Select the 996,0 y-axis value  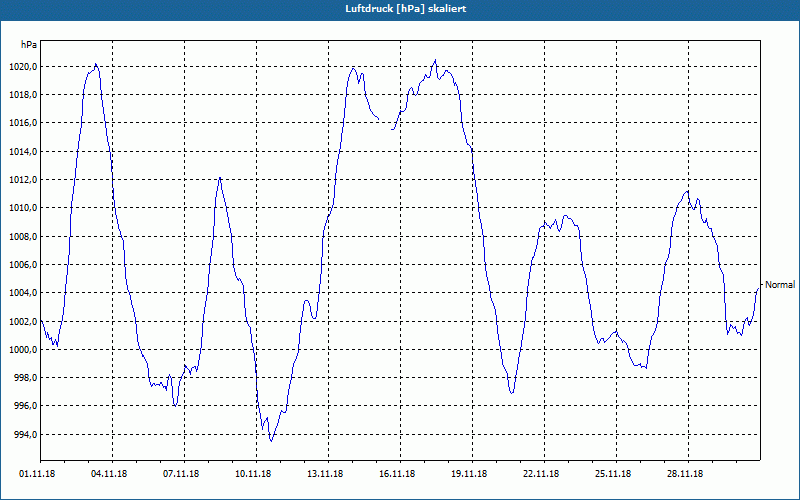28,406
